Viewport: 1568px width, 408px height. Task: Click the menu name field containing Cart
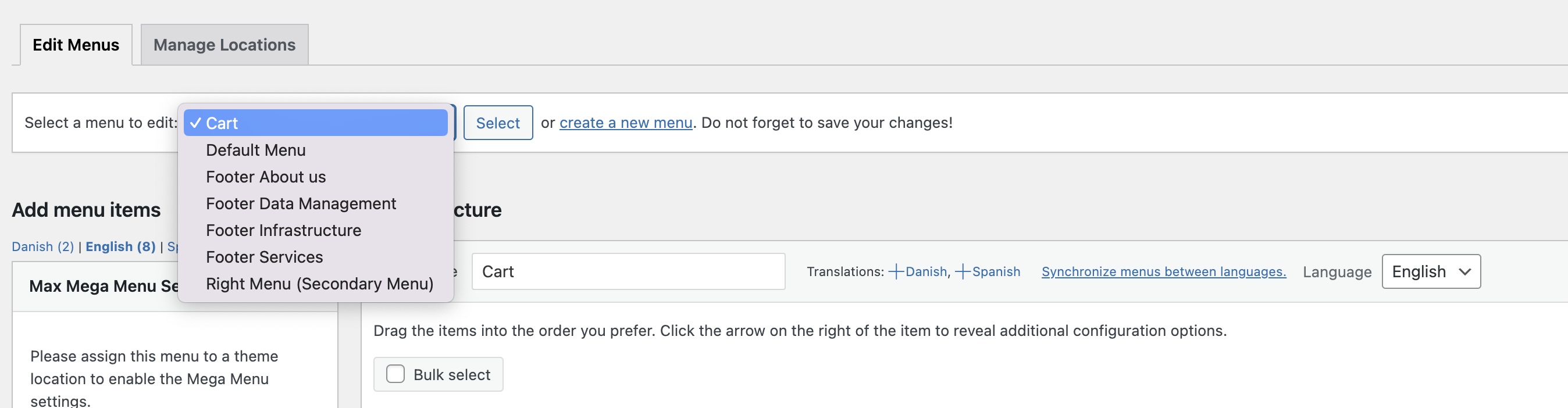point(628,272)
